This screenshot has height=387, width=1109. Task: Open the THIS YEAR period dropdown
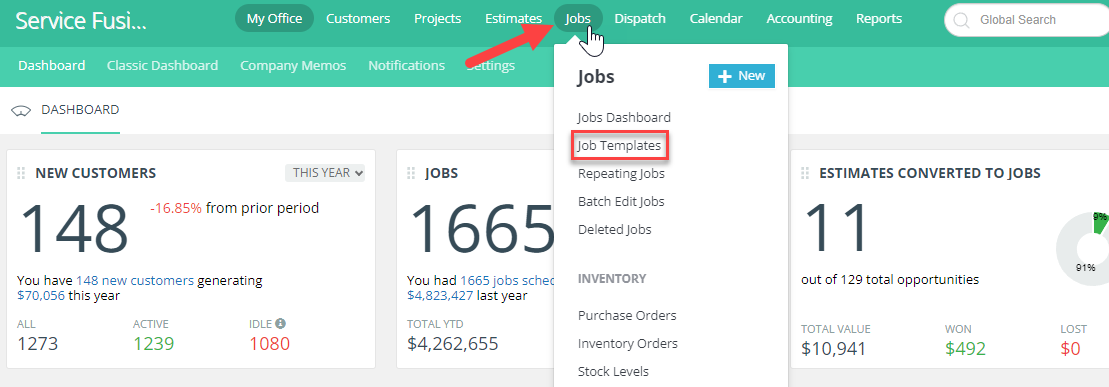click(x=325, y=173)
